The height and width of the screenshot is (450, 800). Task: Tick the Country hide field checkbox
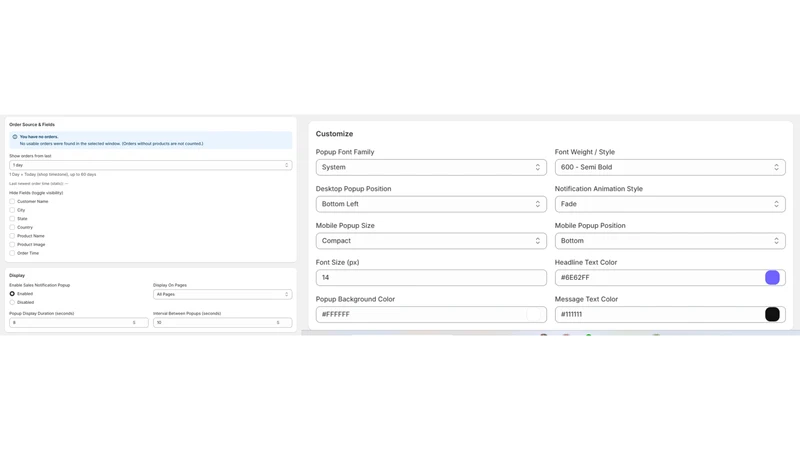(x=12, y=228)
